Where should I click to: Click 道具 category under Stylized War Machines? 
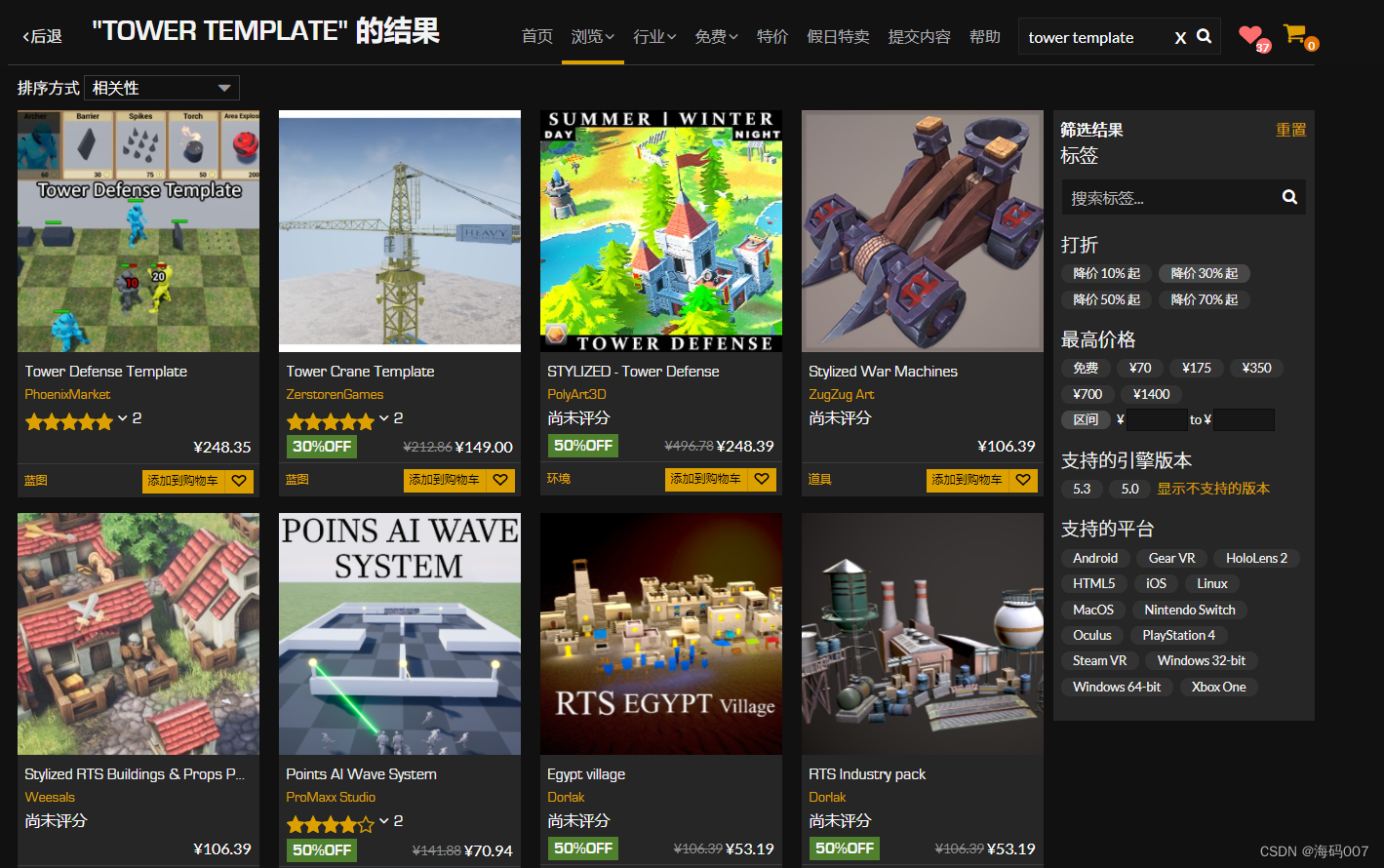pos(819,480)
